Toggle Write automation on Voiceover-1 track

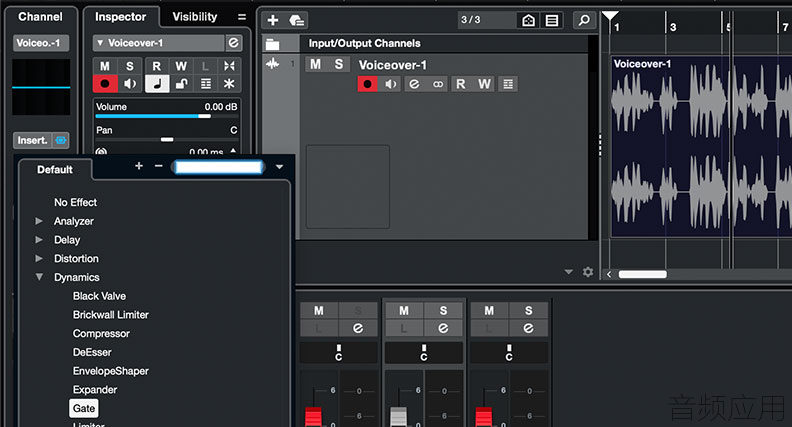point(484,84)
